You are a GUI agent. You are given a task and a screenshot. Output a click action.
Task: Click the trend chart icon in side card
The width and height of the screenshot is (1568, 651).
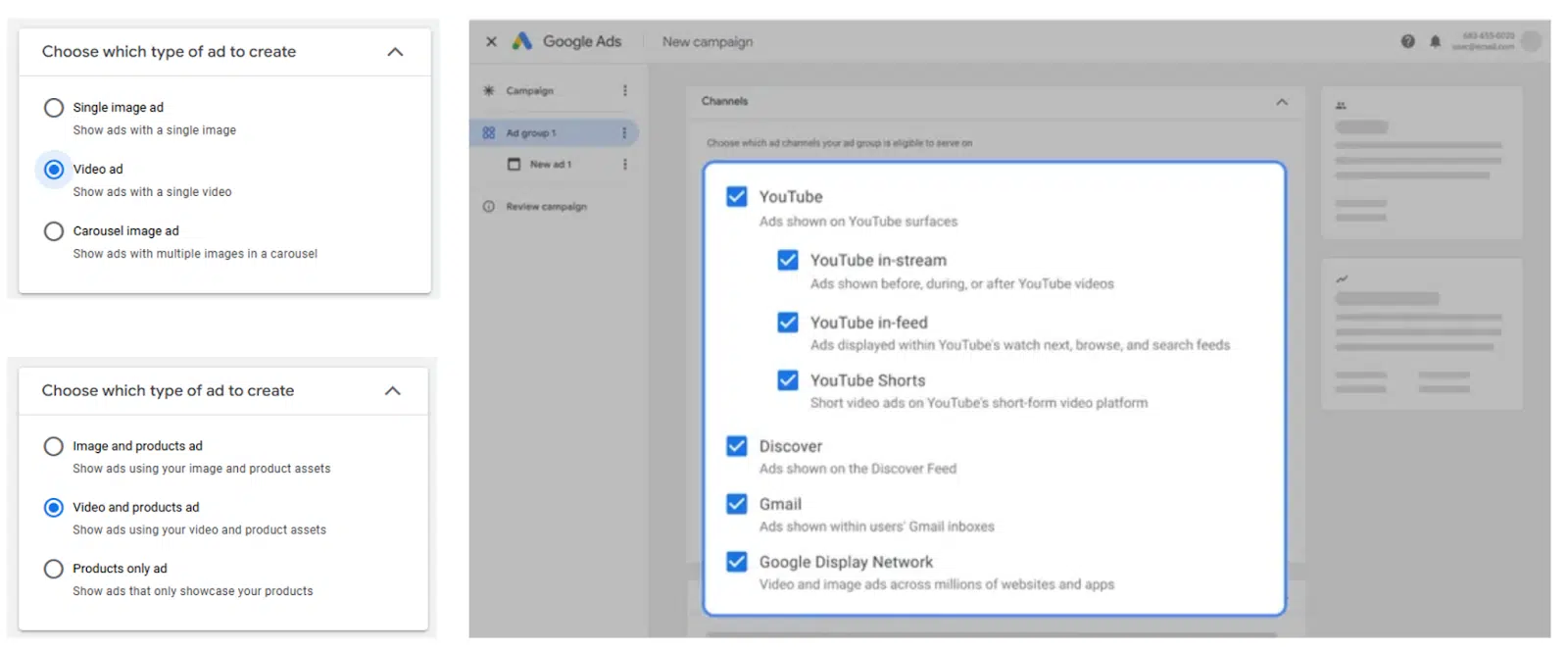[1342, 278]
